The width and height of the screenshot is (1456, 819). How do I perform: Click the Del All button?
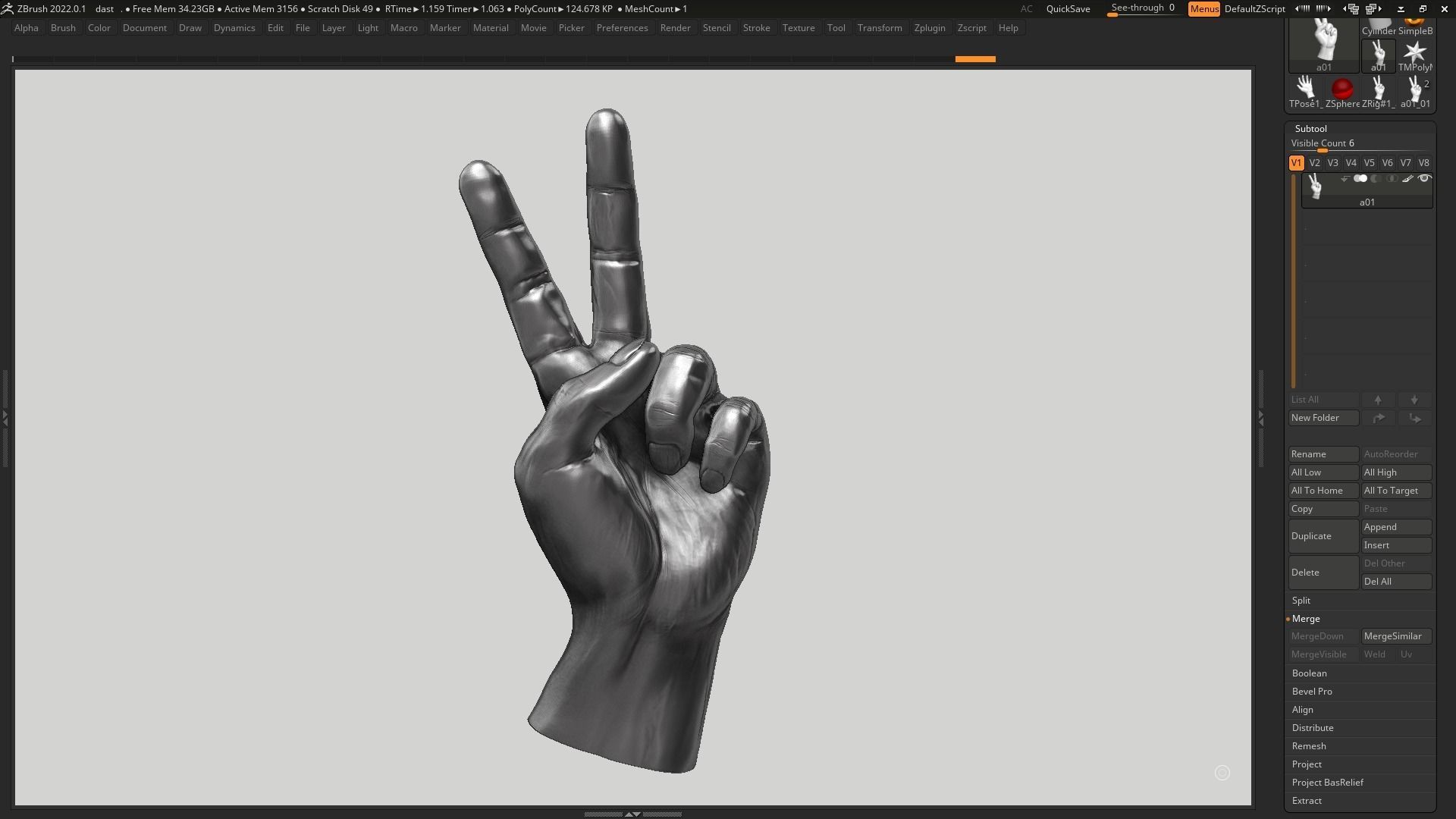tap(1396, 582)
